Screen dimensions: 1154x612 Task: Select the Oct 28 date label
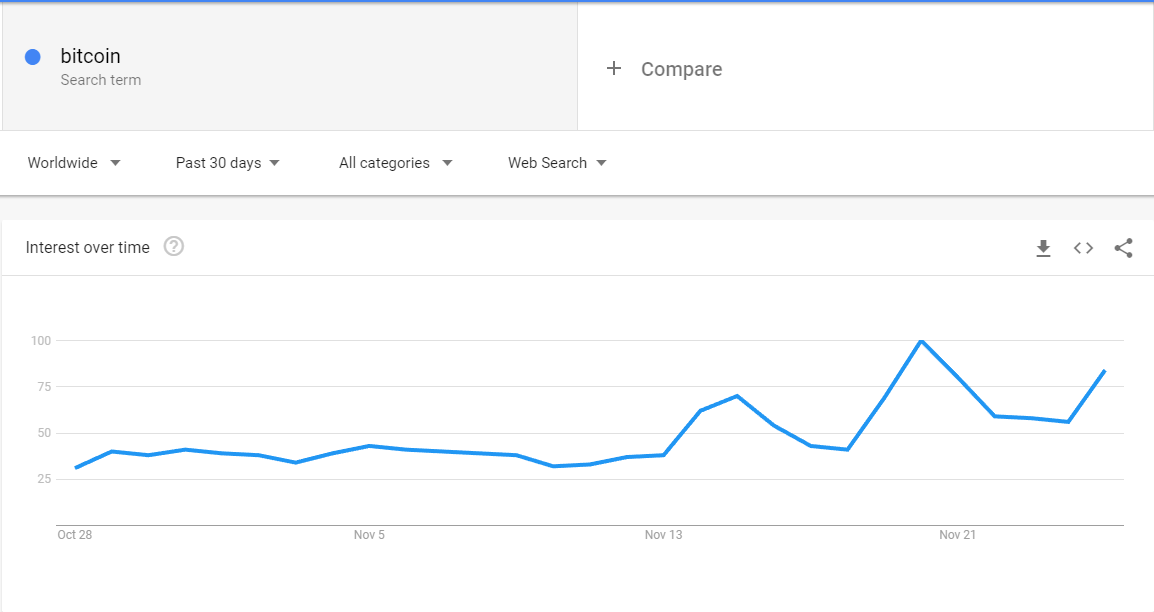[75, 535]
